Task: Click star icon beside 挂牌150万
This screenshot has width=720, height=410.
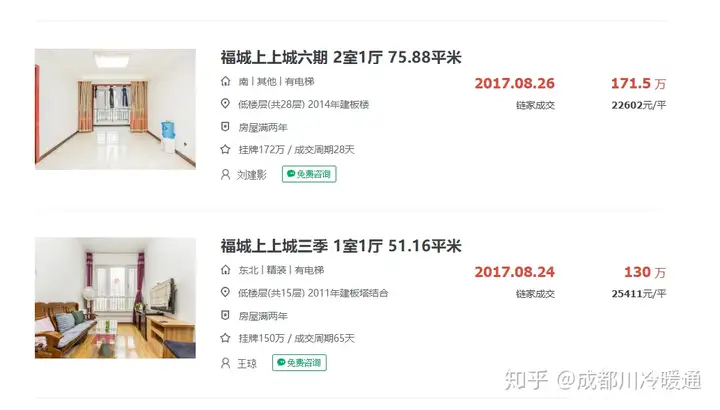Action: coord(225,338)
